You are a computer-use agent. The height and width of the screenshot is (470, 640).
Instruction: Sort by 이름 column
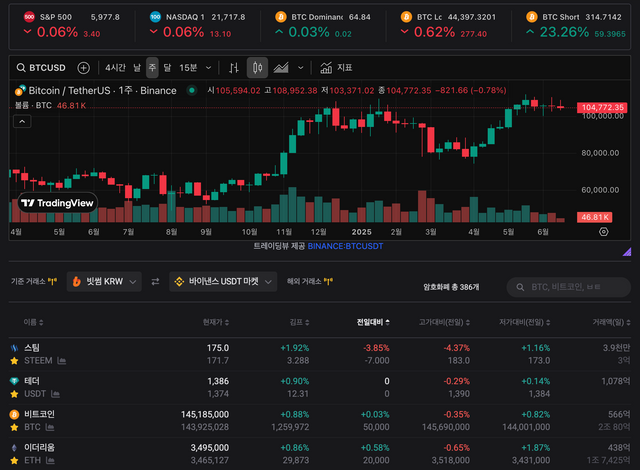pos(33,322)
